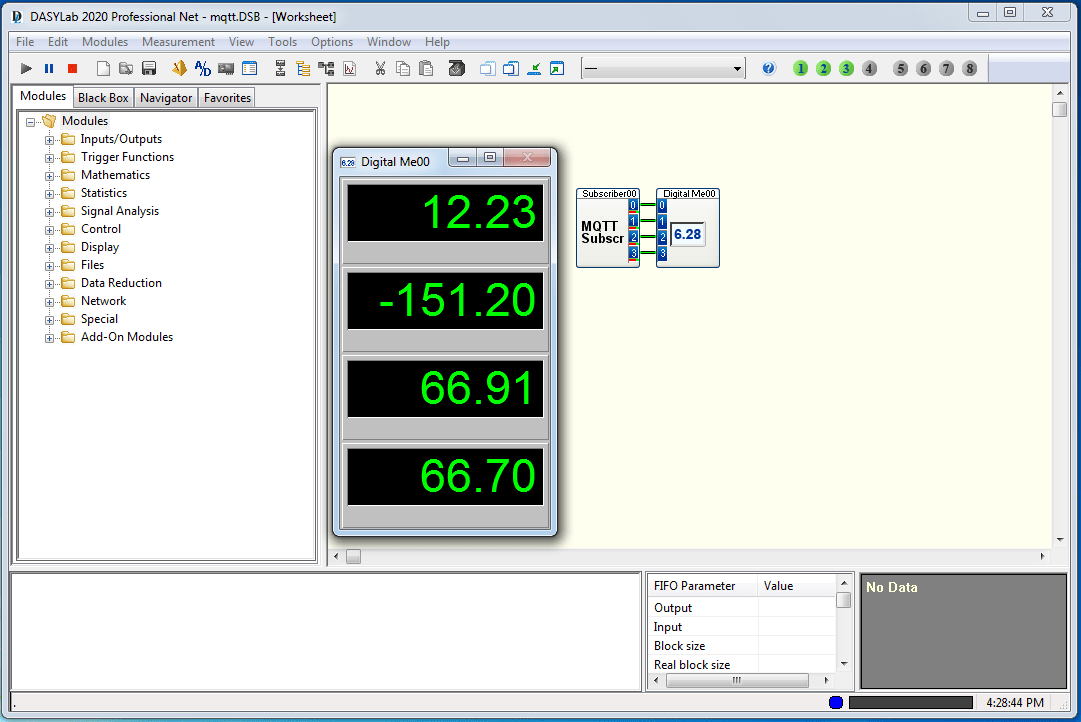Stop the measurement with the red square
This screenshot has height=722, width=1081.
(72, 69)
